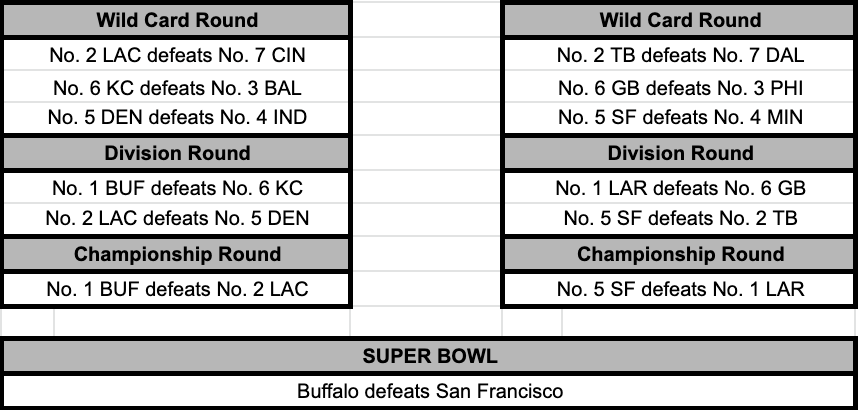Click the BUF defeats LAC championship cell
This screenshot has height=410, width=858.
tap(177, 289)
